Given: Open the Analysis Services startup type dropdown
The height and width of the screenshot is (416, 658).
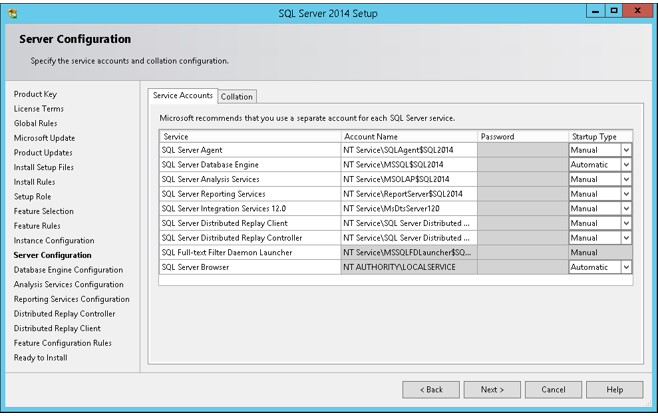Looking at the screenshot, I should click(x=626, y=180).
